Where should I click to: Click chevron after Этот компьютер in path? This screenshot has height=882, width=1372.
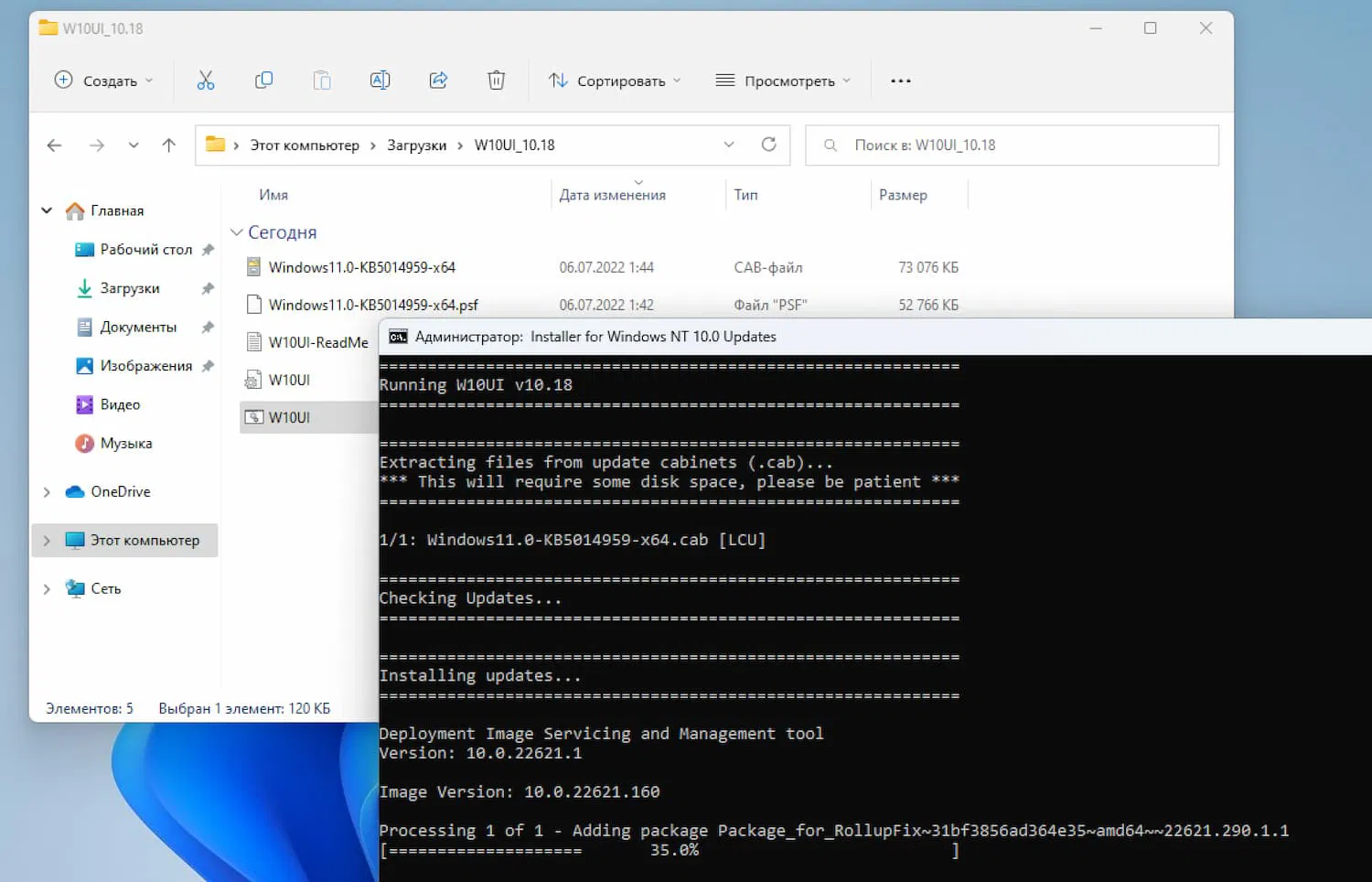[x=373, y=145]
